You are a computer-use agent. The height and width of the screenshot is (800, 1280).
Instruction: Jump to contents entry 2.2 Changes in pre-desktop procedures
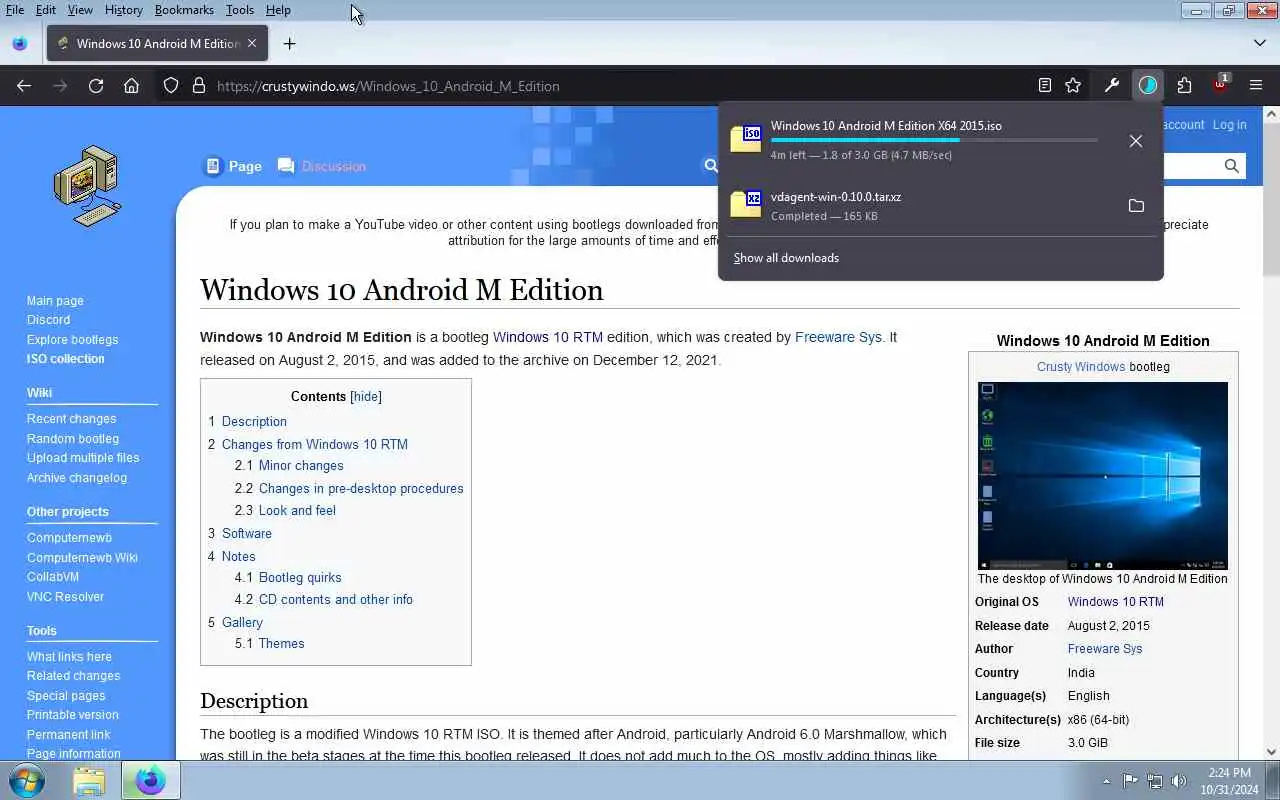[x=349, y=488]
